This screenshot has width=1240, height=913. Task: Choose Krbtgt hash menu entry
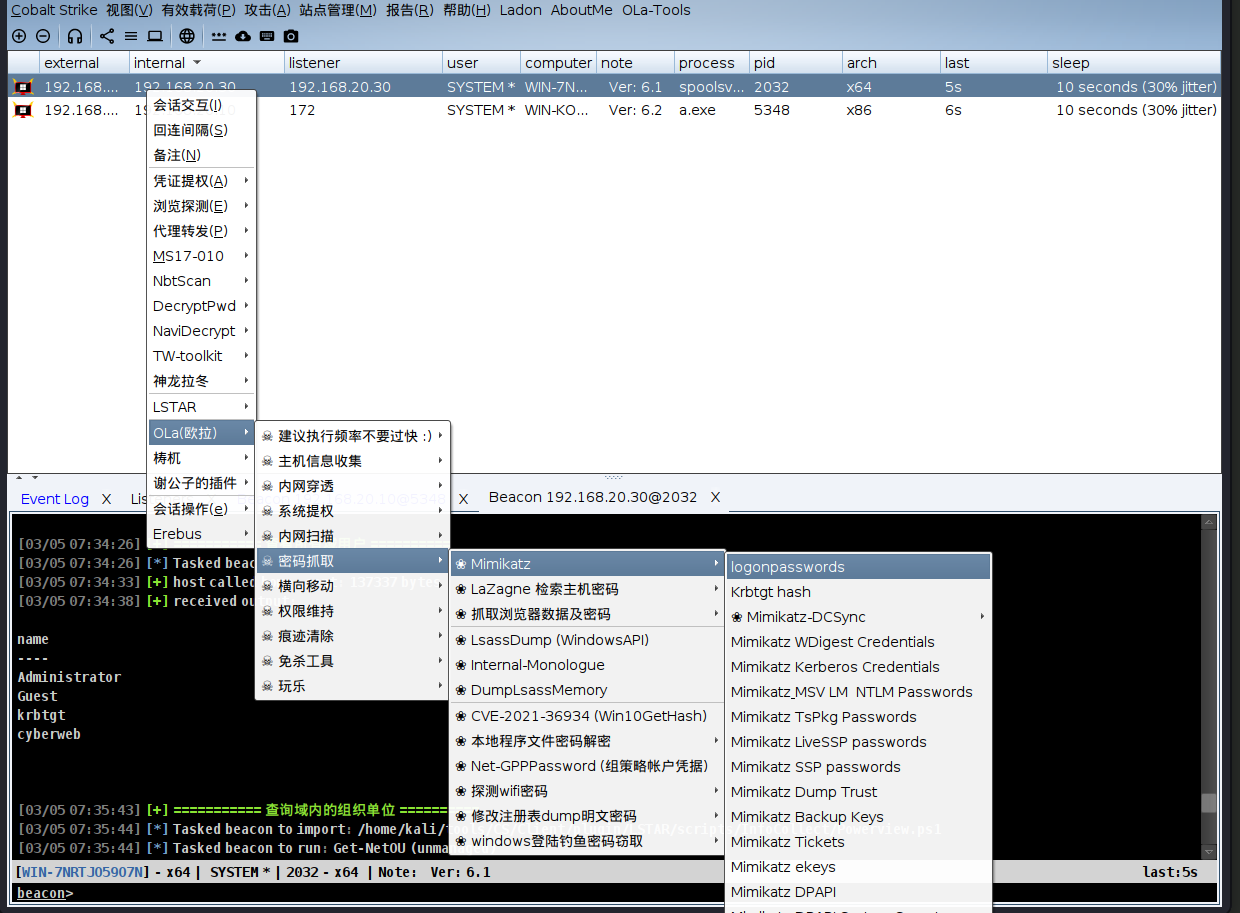(x=771, y=592)
